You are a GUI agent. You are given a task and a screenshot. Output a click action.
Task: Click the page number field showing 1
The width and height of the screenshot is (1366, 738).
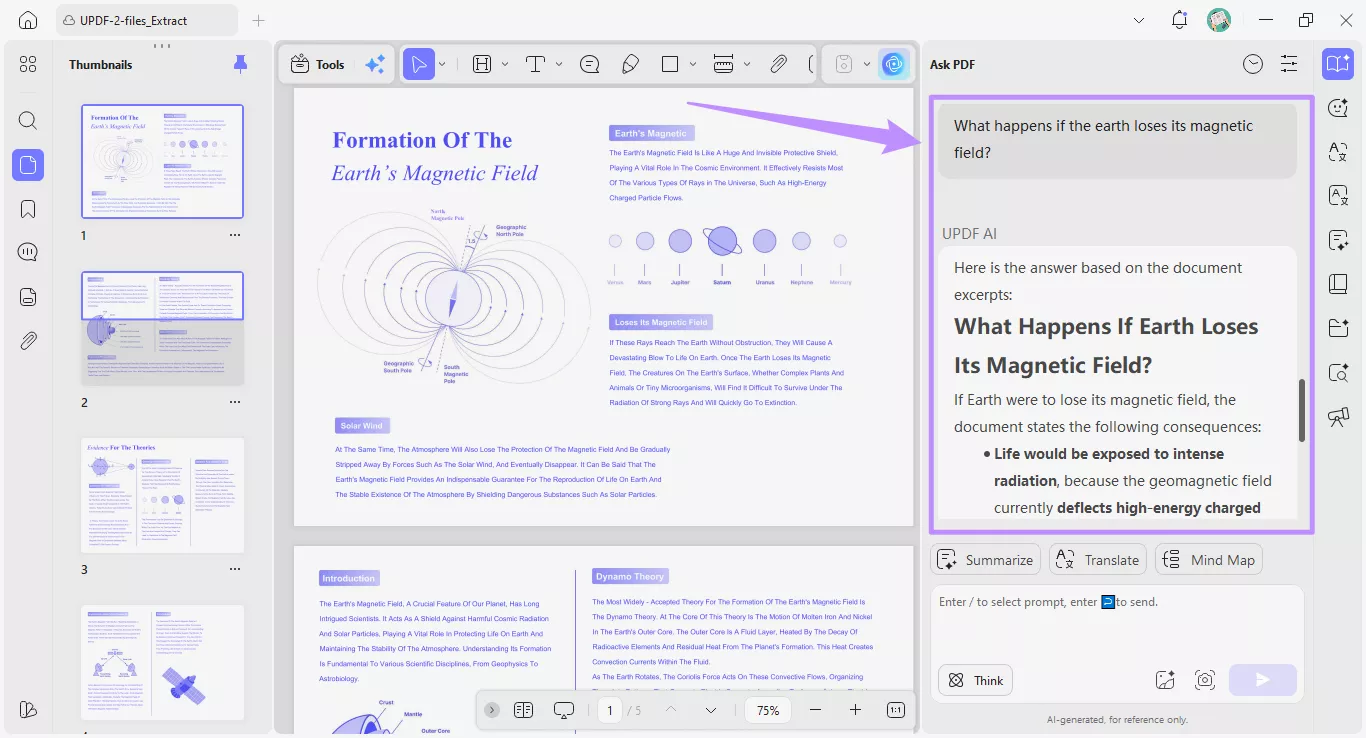pyautogui.click(x=609, y=710)
